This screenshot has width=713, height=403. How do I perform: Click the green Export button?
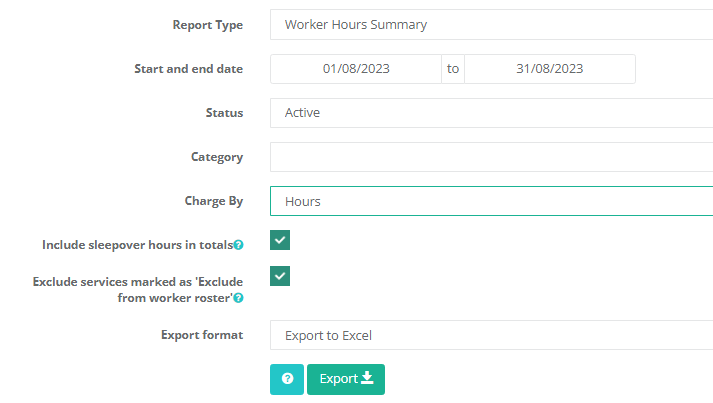[x=346, y=379]
